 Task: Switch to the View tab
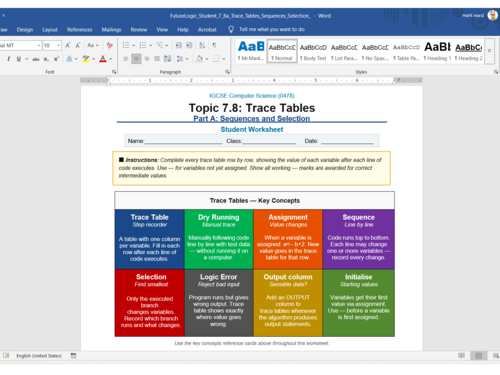pyautogui.click(x=162, y=30)
